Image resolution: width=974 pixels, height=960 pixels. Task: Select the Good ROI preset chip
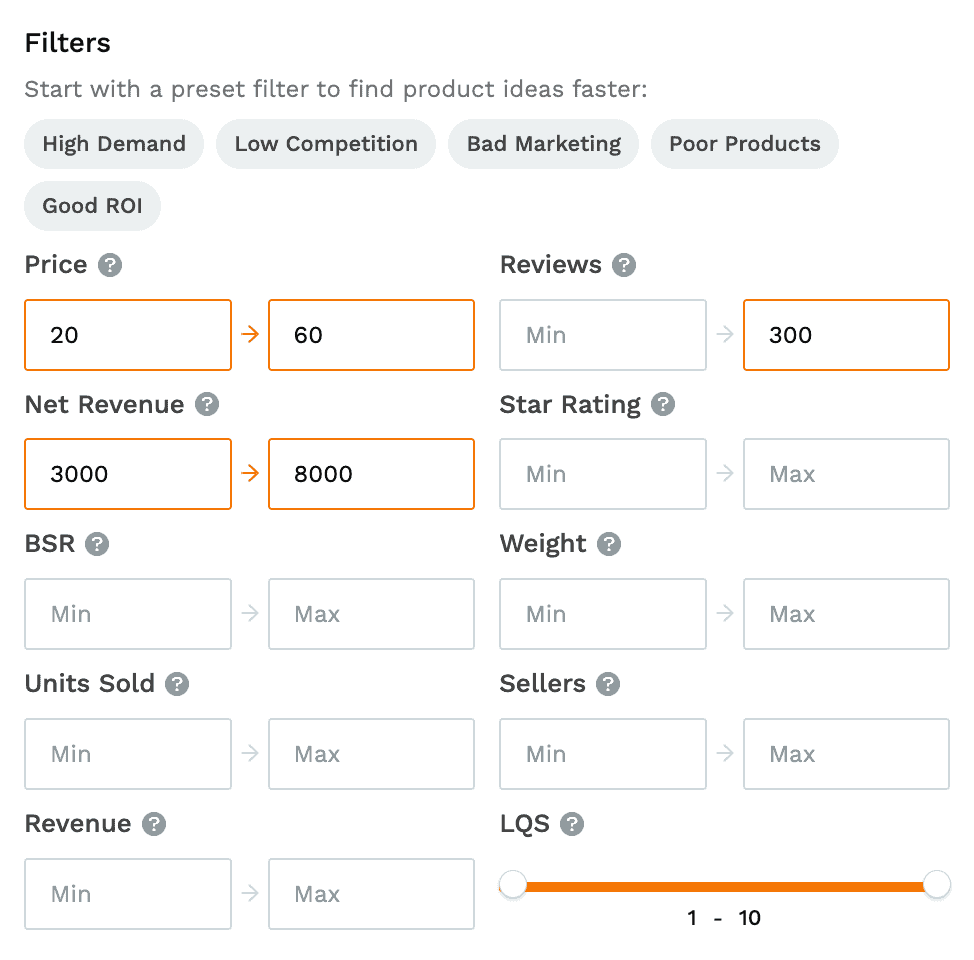(x=93, y=206)
